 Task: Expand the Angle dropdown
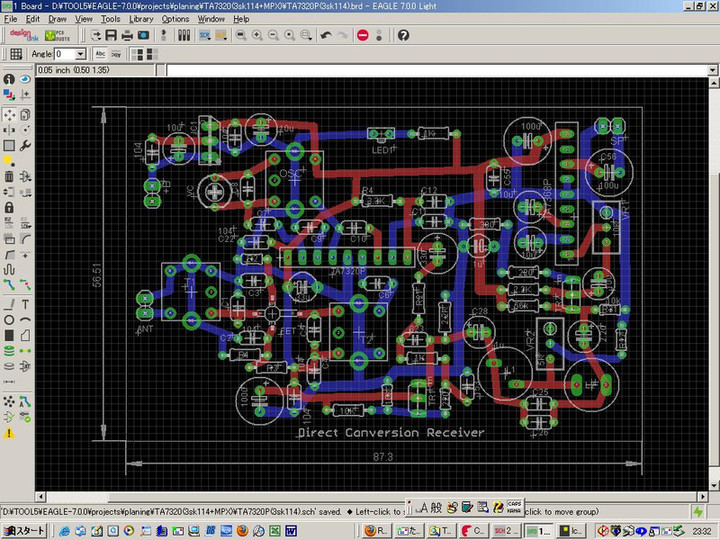point(82,54)
